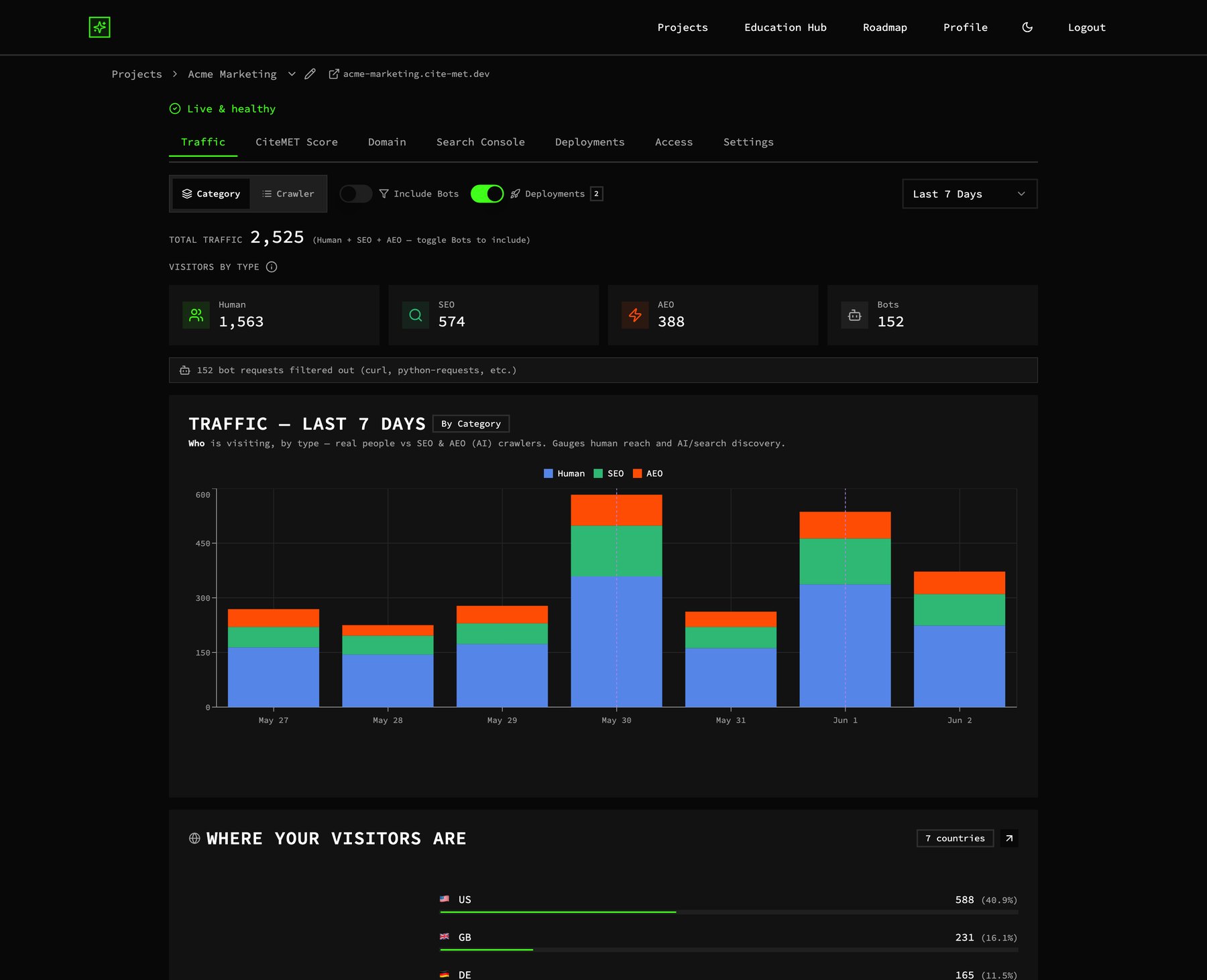The height and width of the screenshot is (980, 1207).
Task: Click robot icon in filtered bots notice
Action: pyautogui.click(x=184, y=370)
